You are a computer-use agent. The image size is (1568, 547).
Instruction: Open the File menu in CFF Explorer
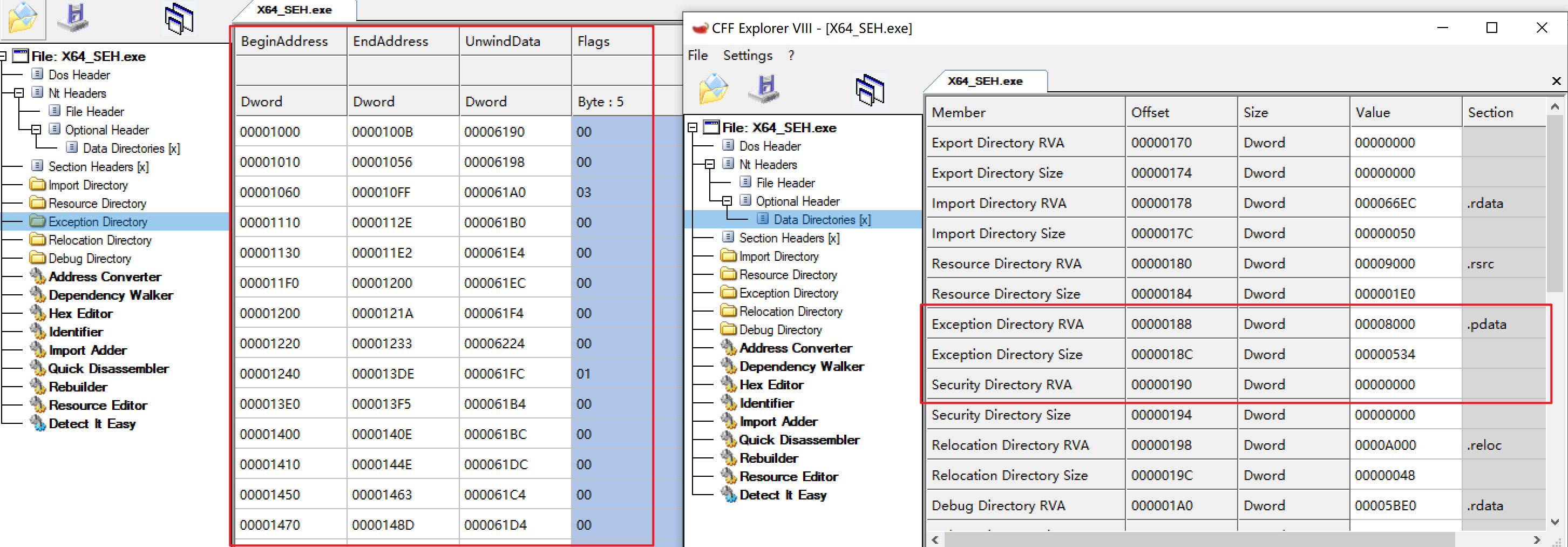pyautogui.click(x=697, y=56)
